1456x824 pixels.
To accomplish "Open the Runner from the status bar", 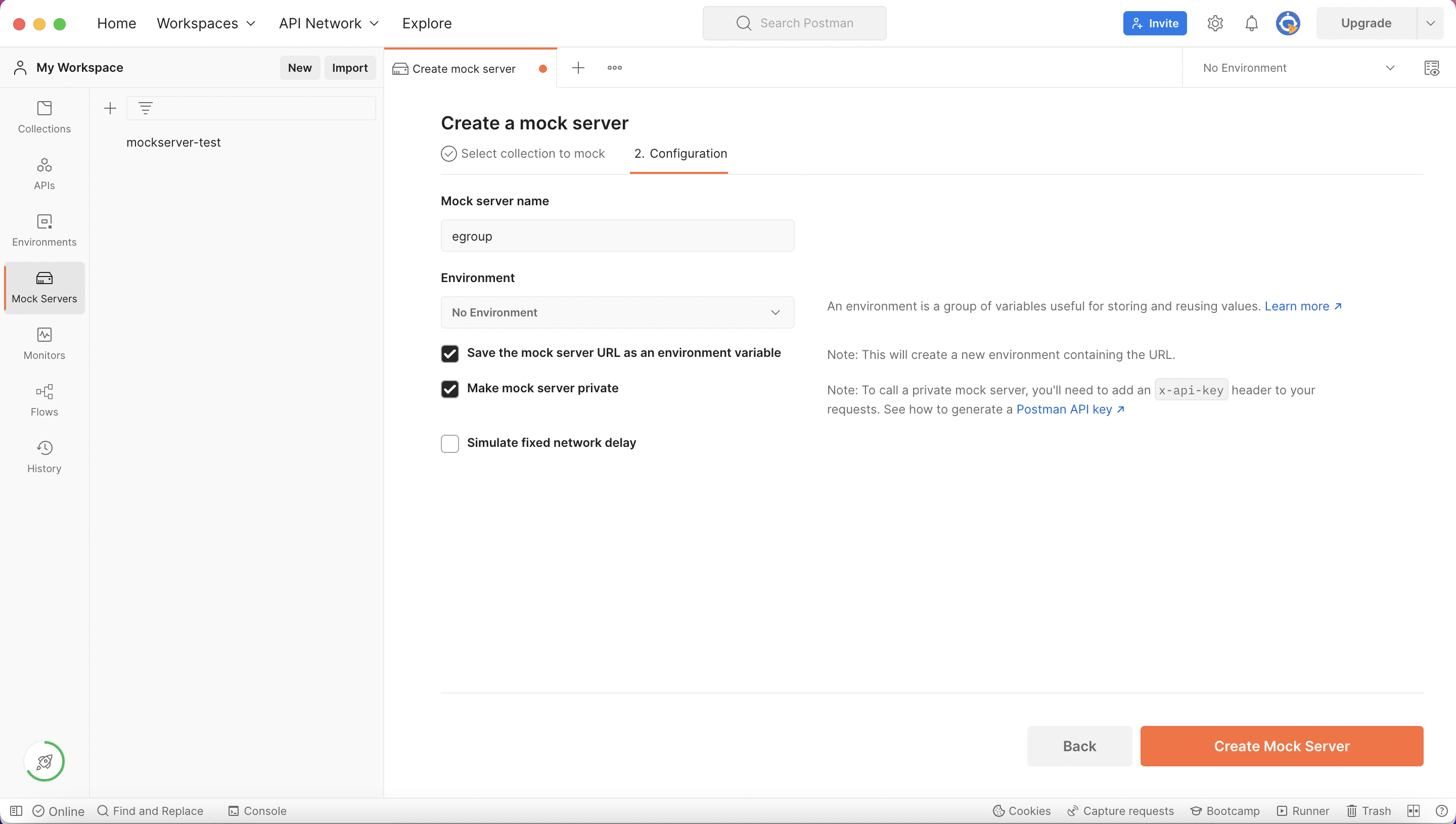I will [x=1303, y=810].
